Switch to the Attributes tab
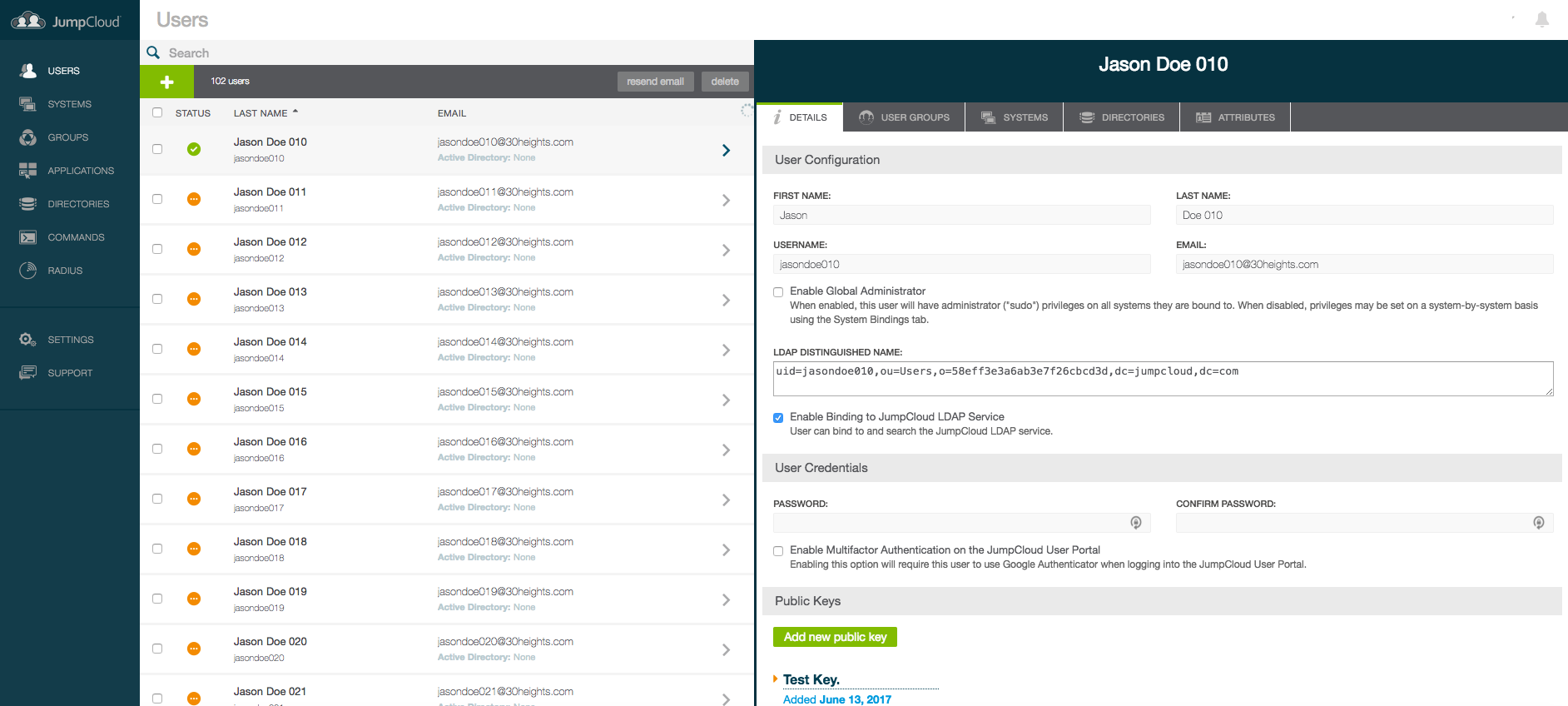The image size is (1568, 706). click(x=1235, y=117)
